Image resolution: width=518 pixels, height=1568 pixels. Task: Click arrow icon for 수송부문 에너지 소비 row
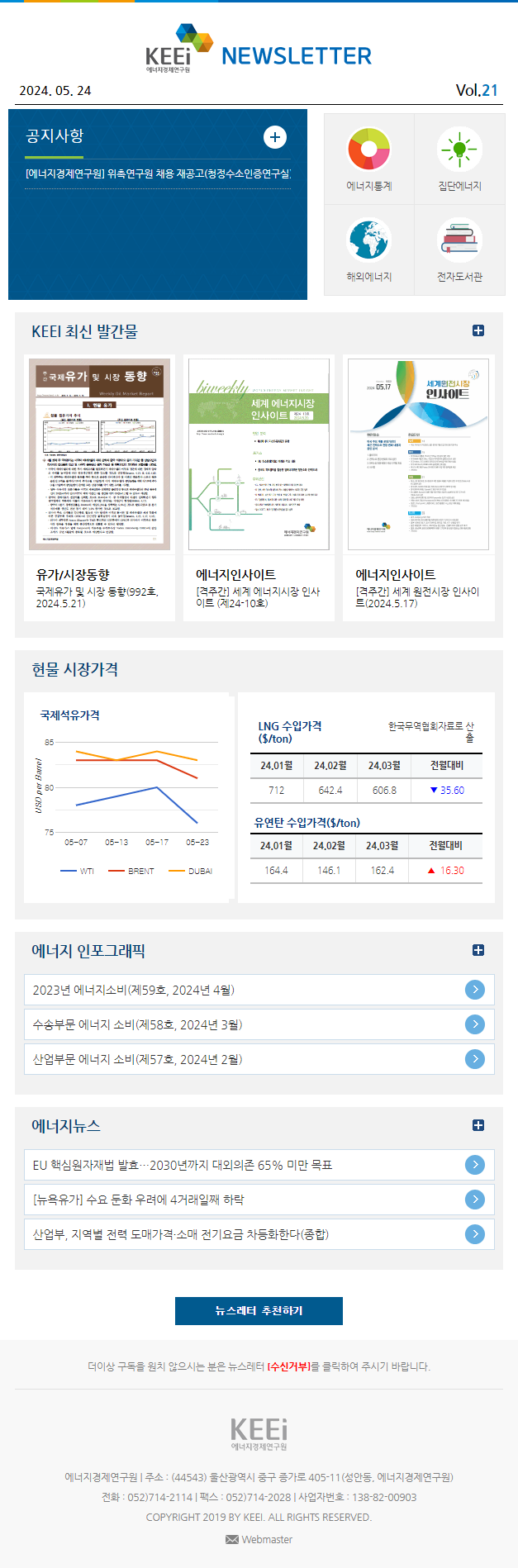(475, 1024)
